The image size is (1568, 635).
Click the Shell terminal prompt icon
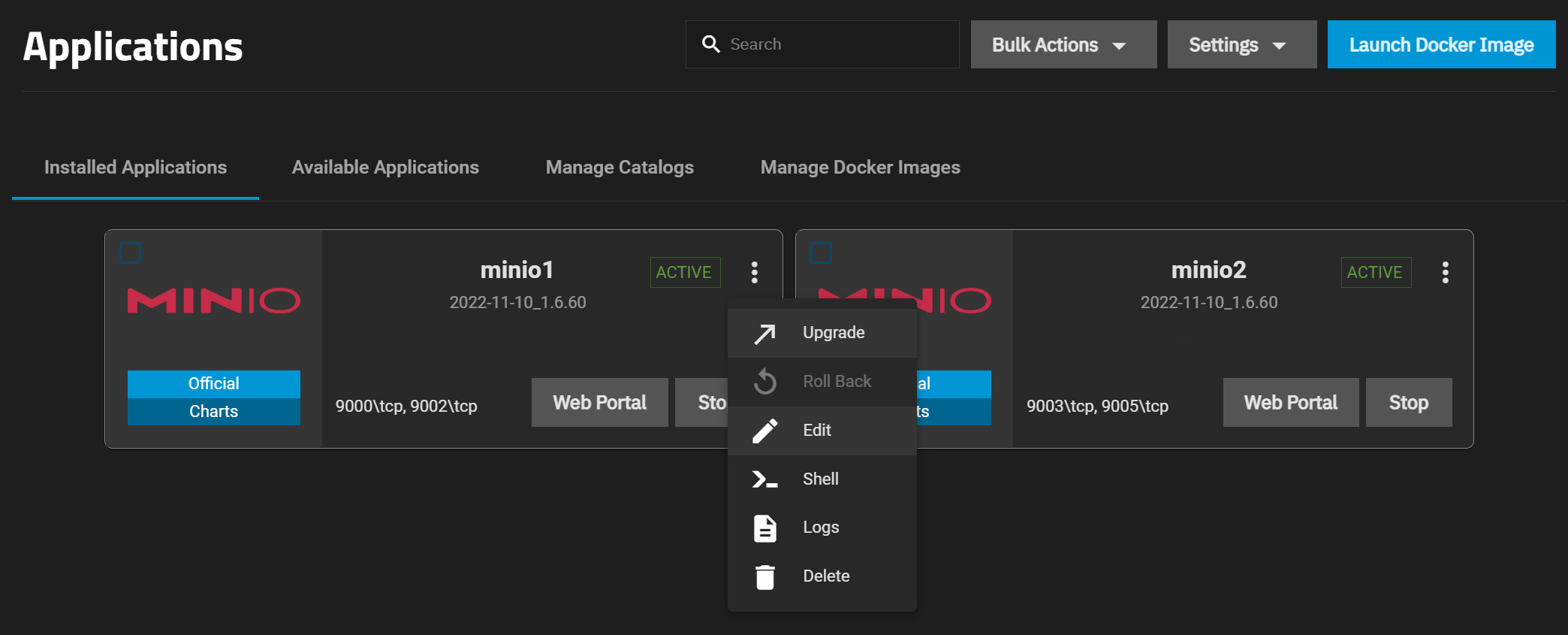(x=764, y=479)
